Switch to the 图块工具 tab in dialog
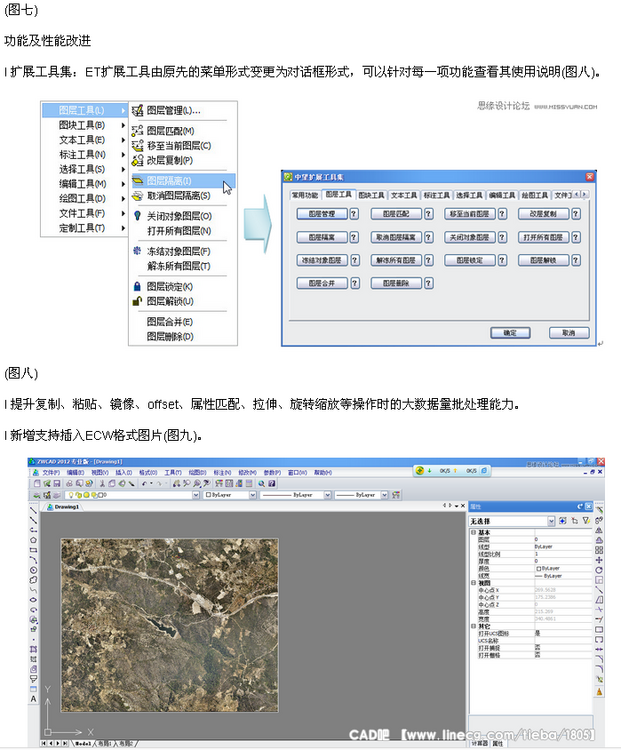This screenshot has height=750, width=621. coord(371,195)
